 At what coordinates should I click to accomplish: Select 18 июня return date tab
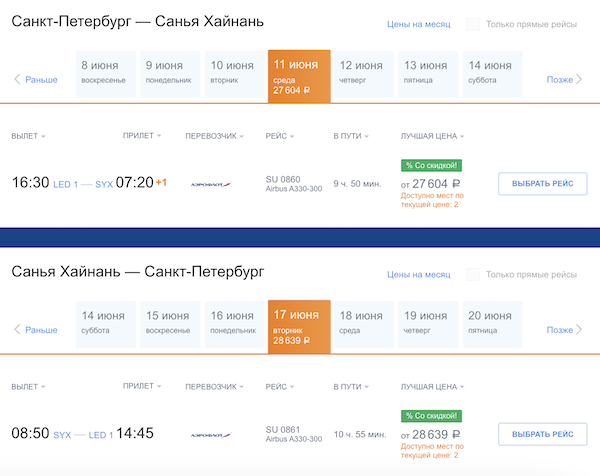pos(361,322)
